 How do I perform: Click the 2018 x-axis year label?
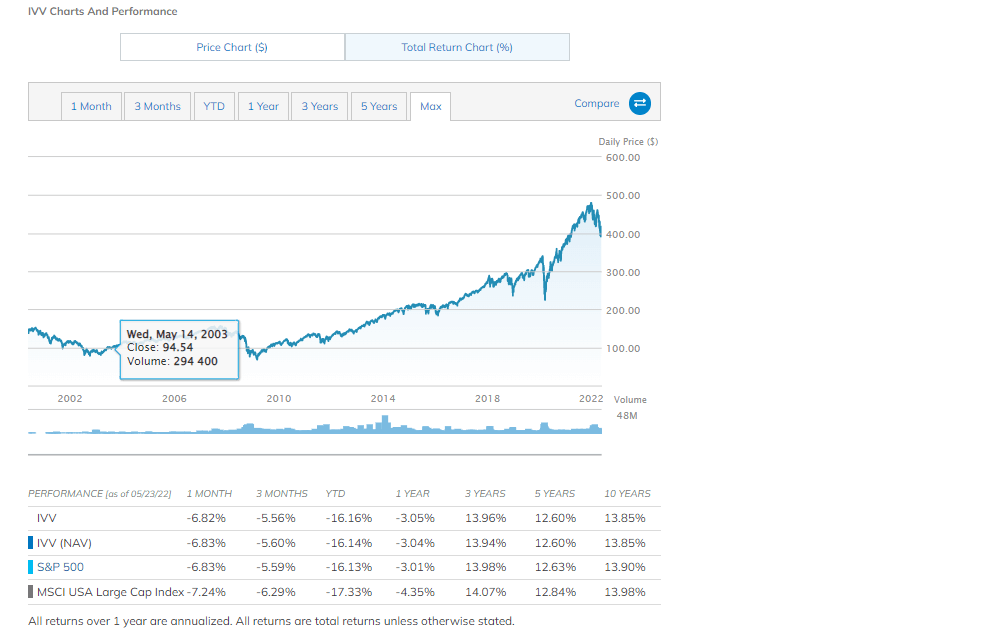487,399
